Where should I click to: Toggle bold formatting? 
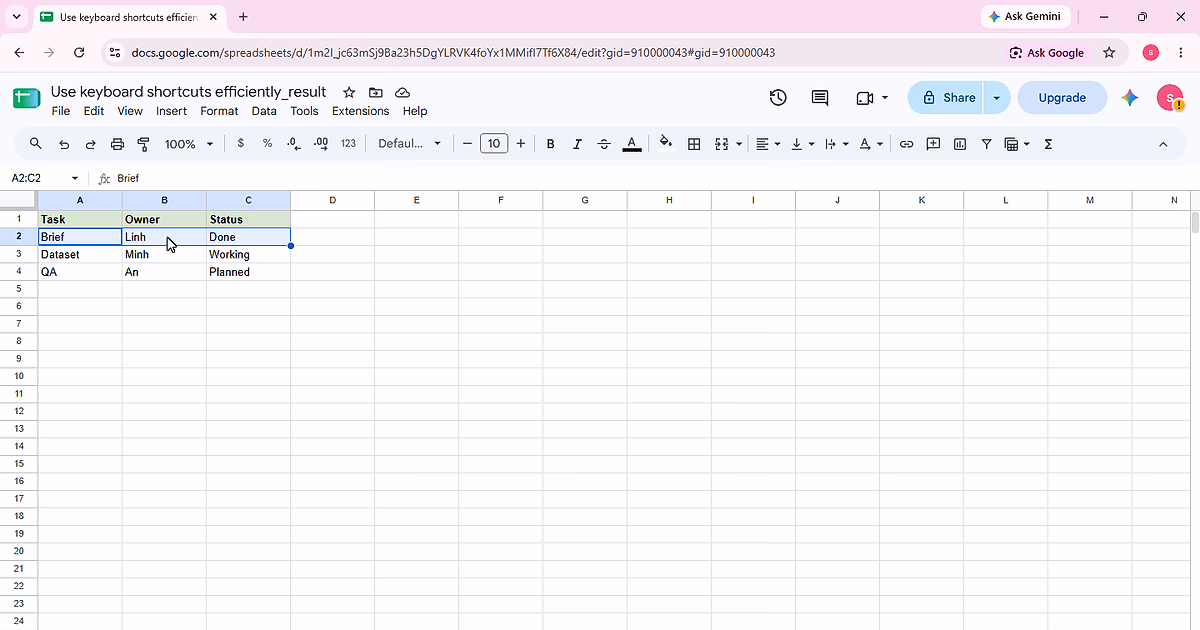coord(550,144)
